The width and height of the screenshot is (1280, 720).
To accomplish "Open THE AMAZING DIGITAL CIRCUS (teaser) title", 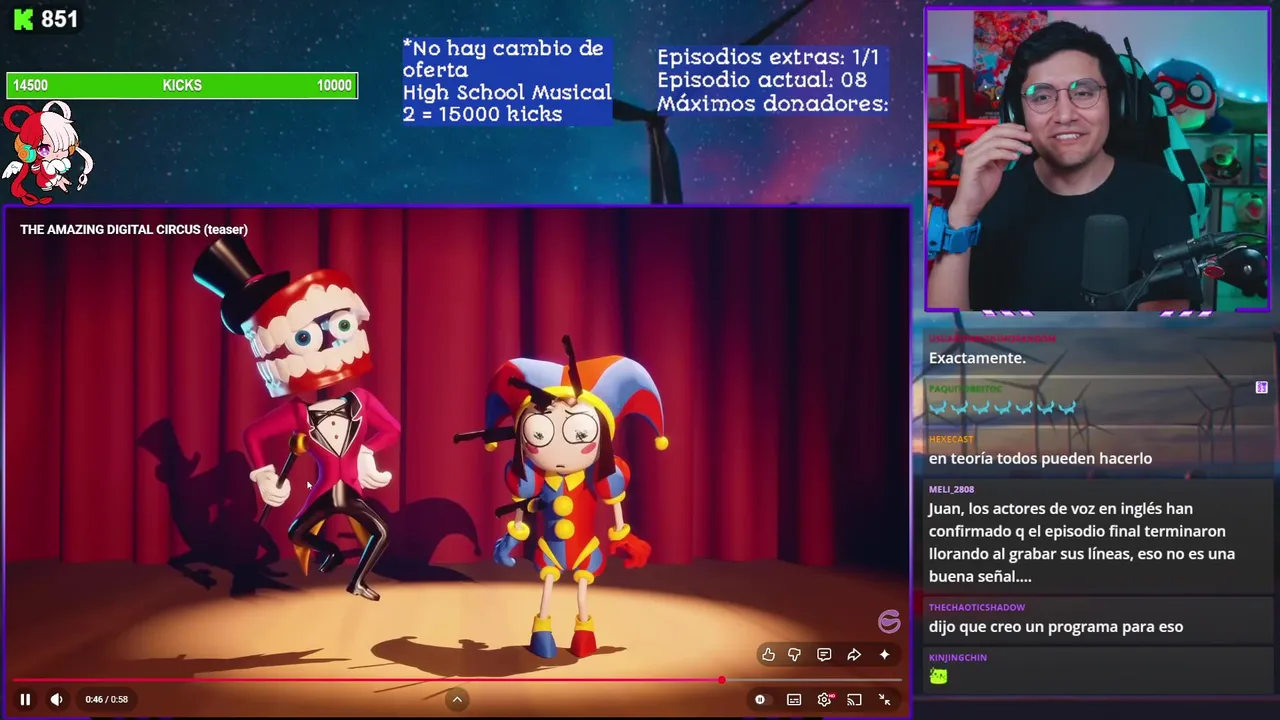I will [x=134, y=229].
